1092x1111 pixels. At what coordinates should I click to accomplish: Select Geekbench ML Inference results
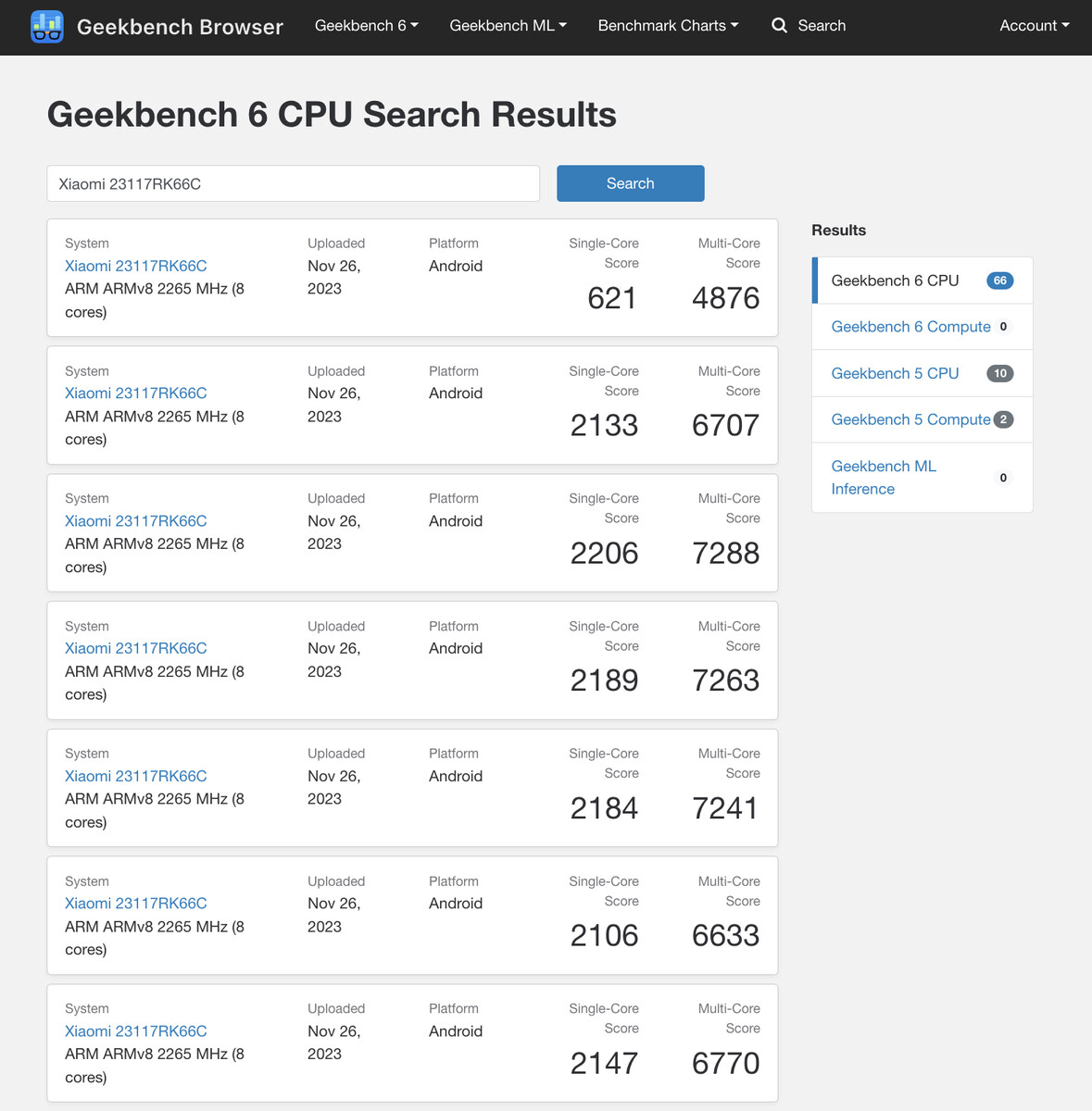923,478
